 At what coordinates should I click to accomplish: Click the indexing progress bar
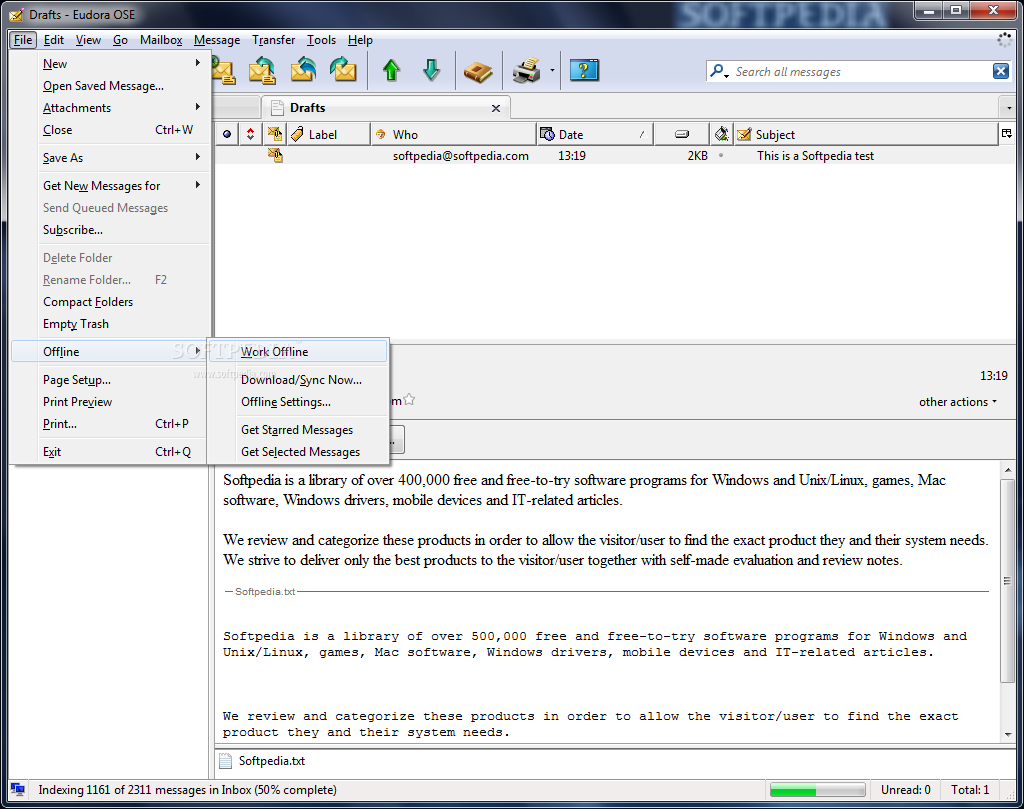coord(817,790)
